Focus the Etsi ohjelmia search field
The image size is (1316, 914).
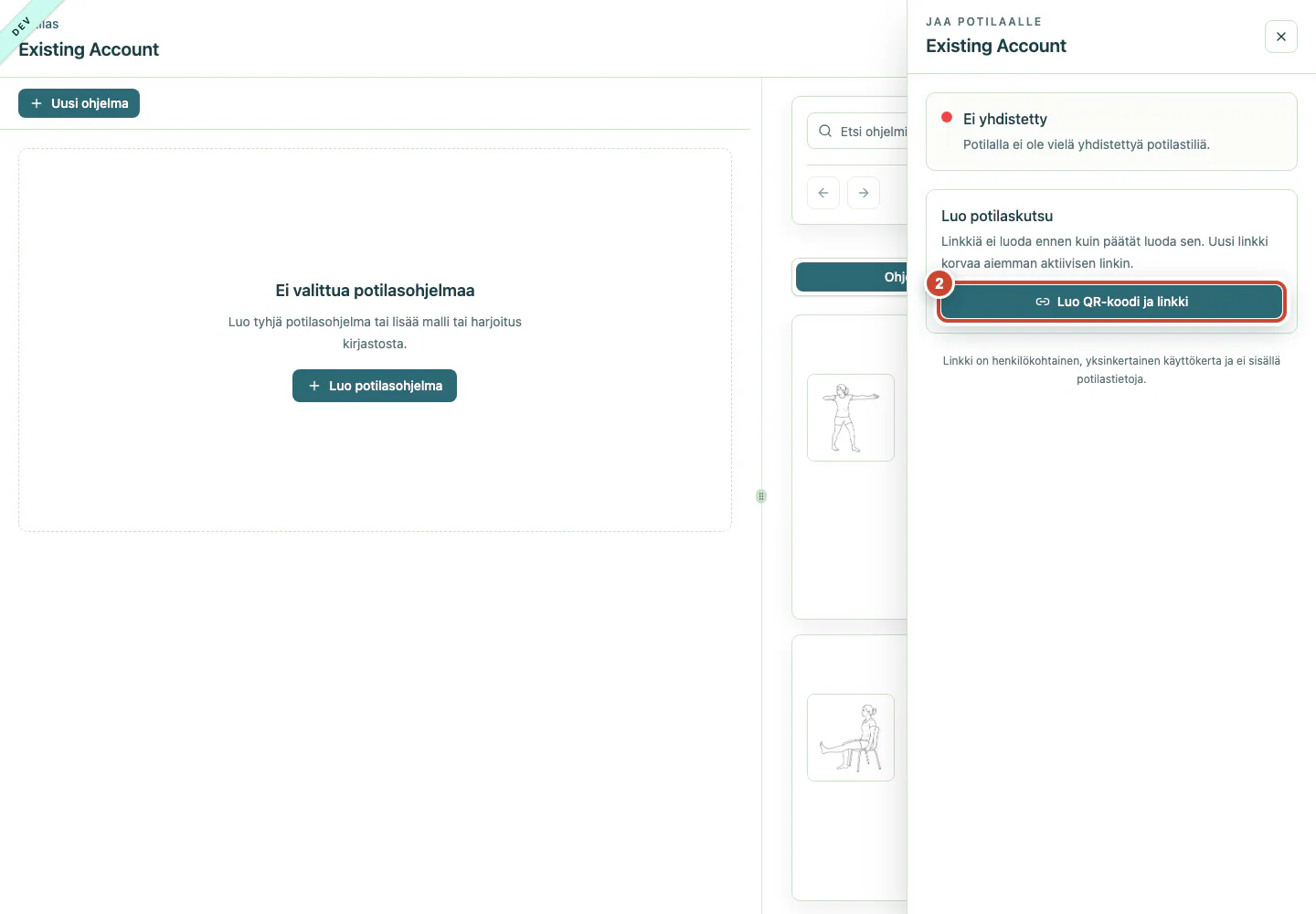(x=857, y=132)
